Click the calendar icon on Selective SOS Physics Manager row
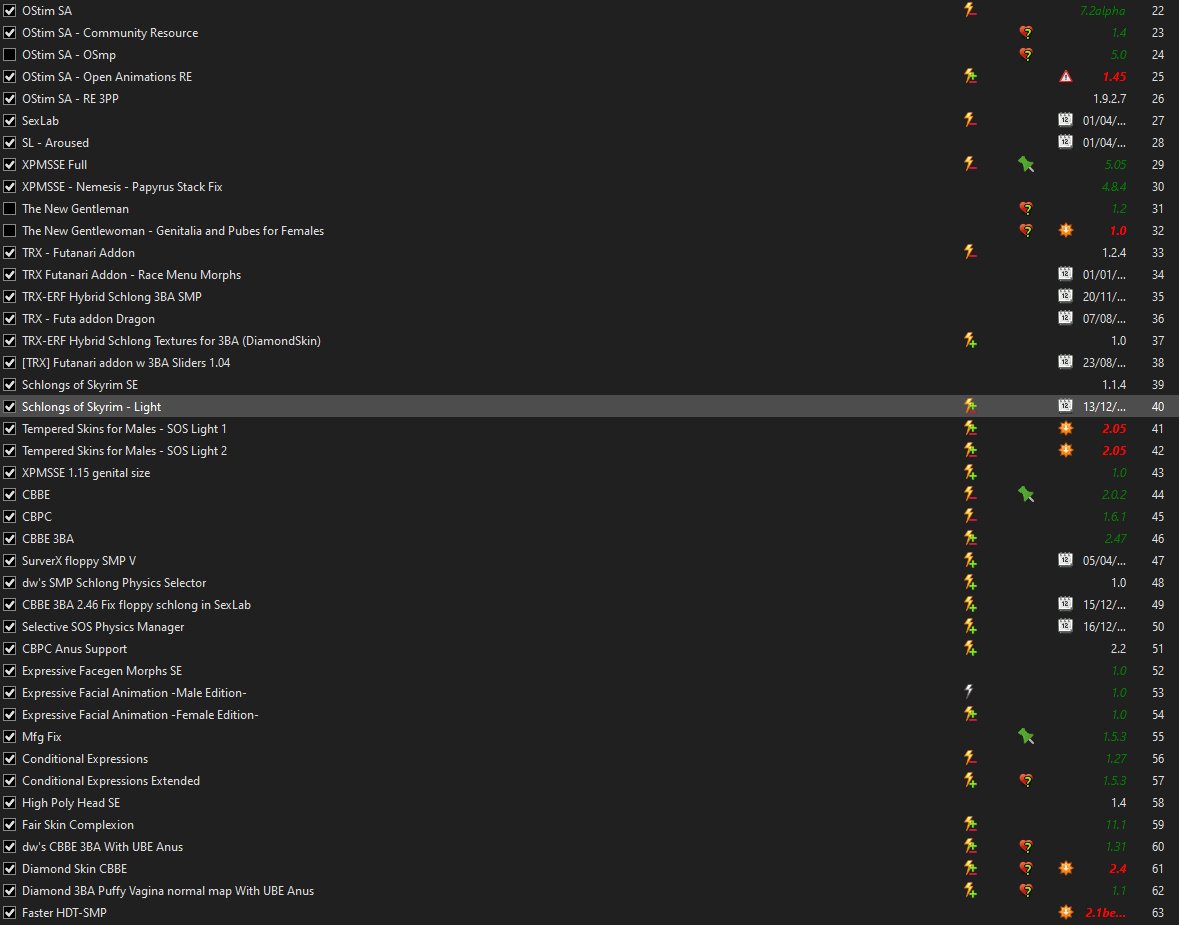 pyautogui.click(x=1065, y=626)
